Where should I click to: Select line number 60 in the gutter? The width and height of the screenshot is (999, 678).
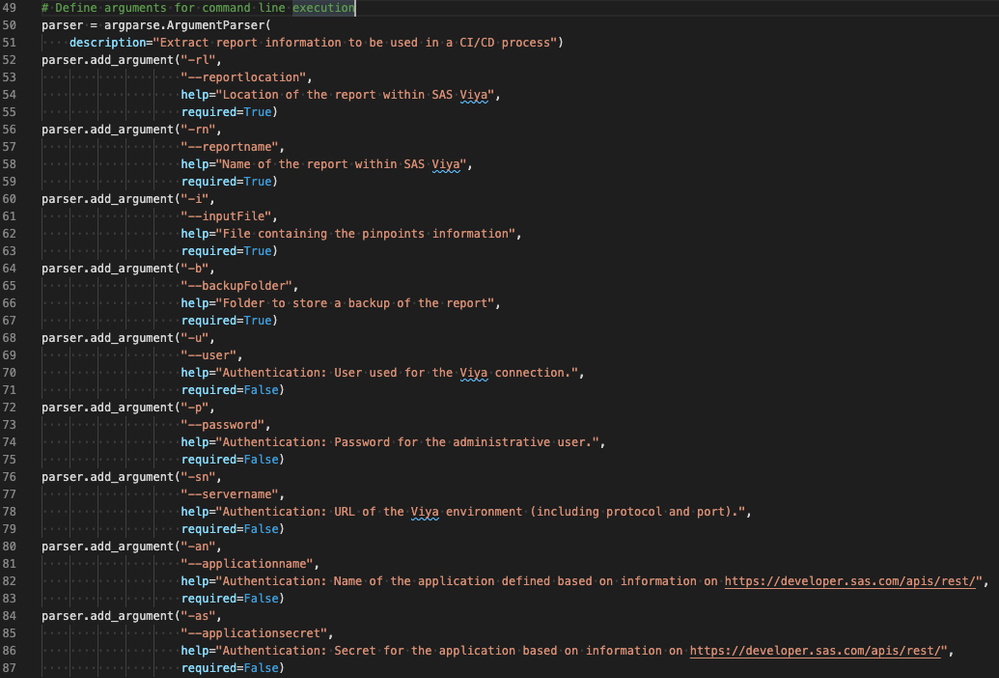click(11, 199)
